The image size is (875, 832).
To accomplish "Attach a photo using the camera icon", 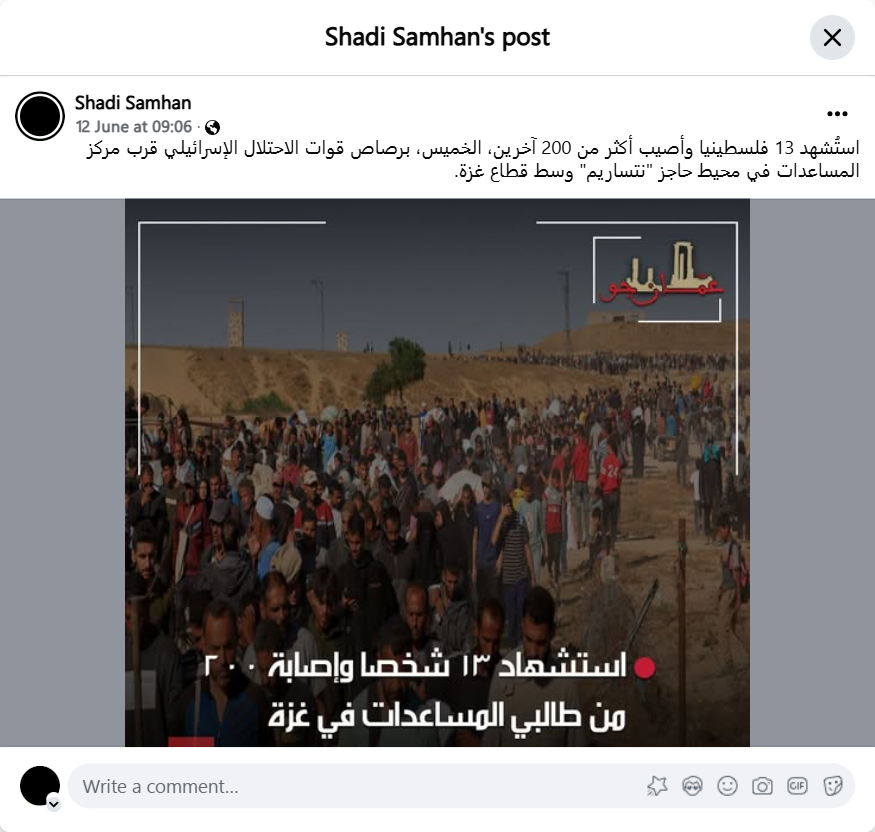I will 762,786.
